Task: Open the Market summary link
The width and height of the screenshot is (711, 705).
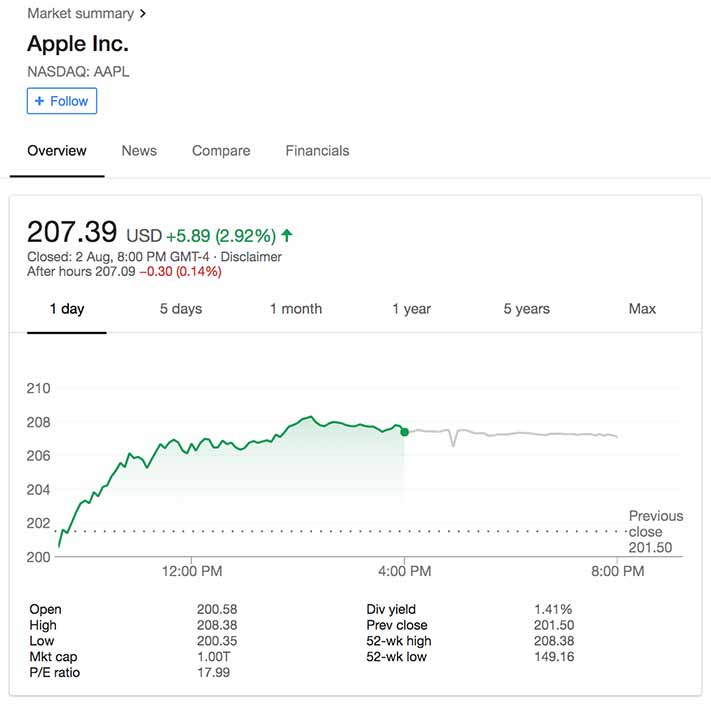Action: click(81, 14)
